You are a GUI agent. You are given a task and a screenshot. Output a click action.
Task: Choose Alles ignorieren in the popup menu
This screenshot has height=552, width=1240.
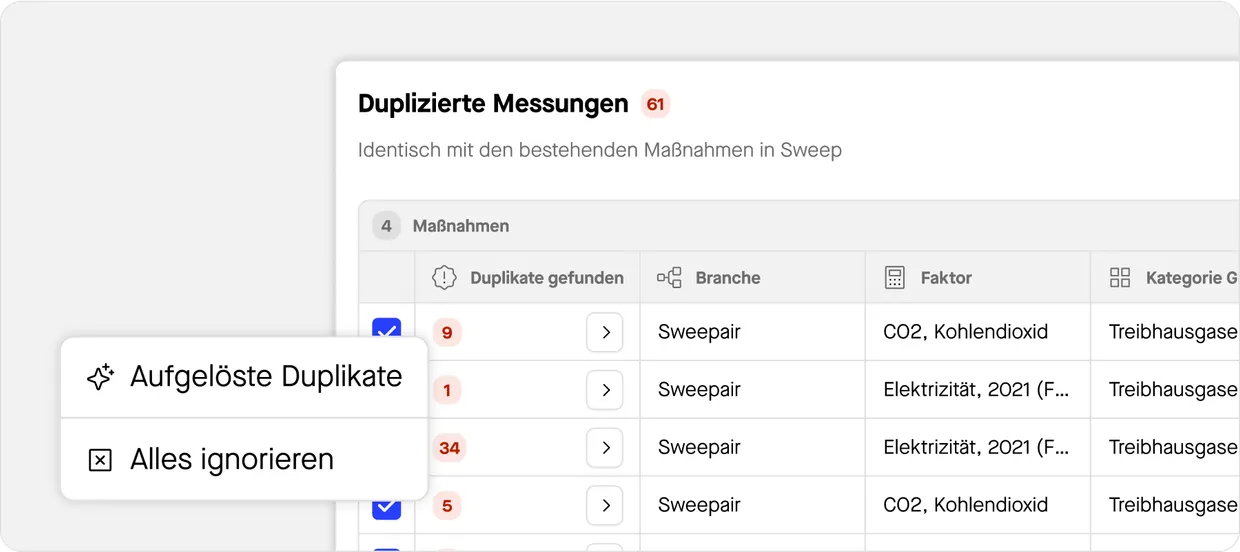(232, 460)
